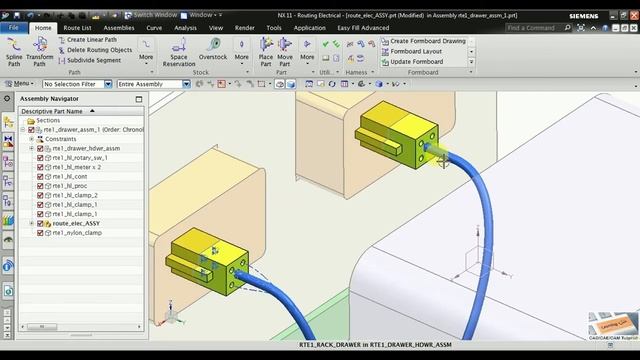The width and height of the screenshot is (640, 360).
Task: Click the Assembly Navigator sidebar tab icon
Action: tap(8, 122)
